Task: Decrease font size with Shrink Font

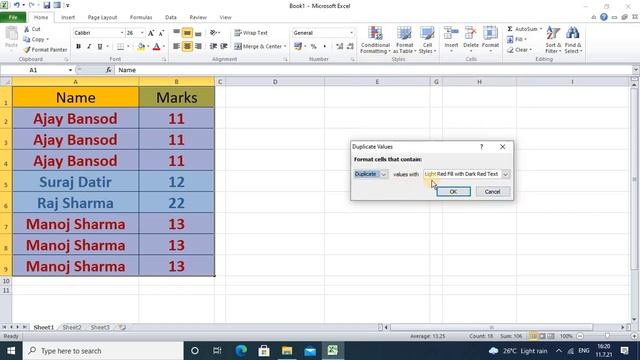Action: click(x=161, y=33)
